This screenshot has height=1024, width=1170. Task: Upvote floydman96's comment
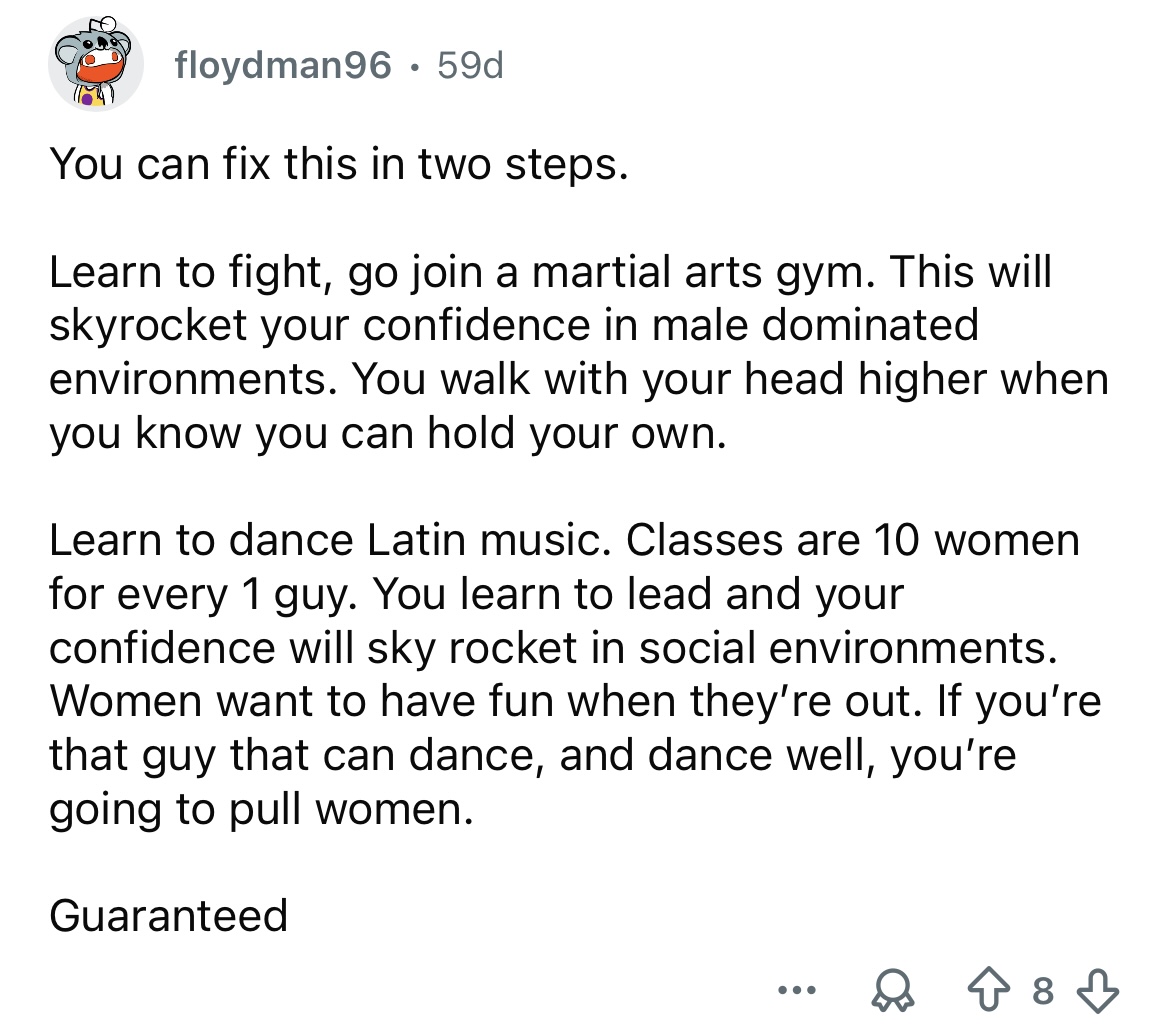coord(989,990)
